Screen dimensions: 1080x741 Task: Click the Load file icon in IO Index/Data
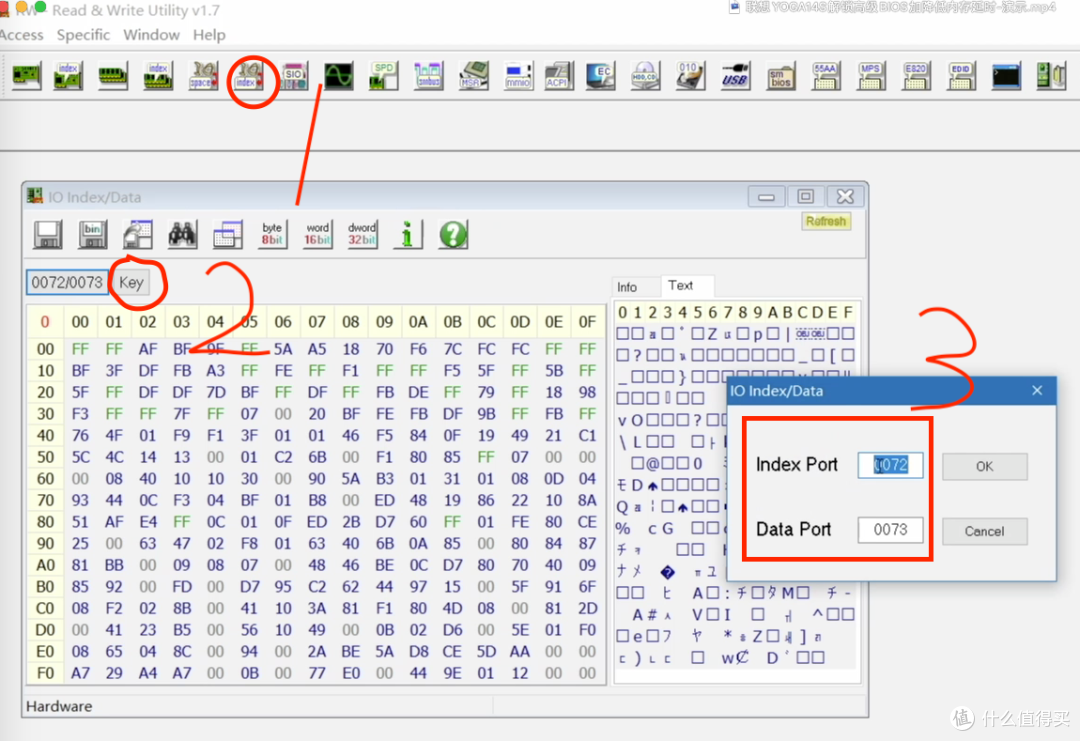(138, 234)
